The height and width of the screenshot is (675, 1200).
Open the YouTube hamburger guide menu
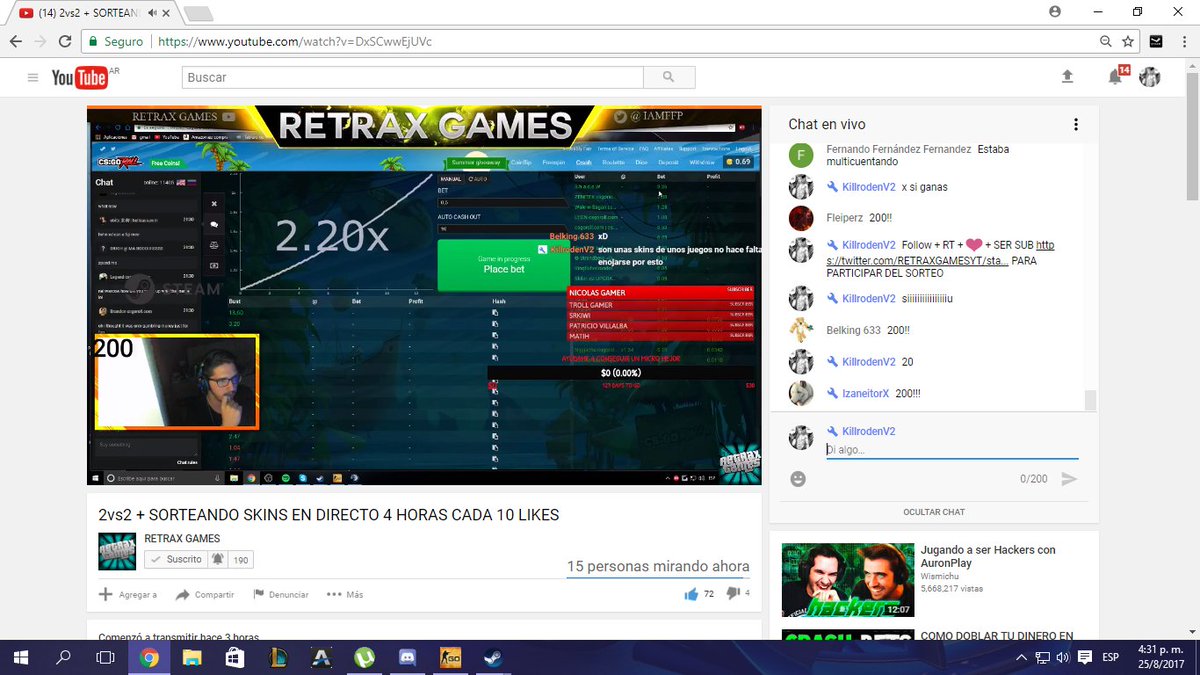(33, 77)
